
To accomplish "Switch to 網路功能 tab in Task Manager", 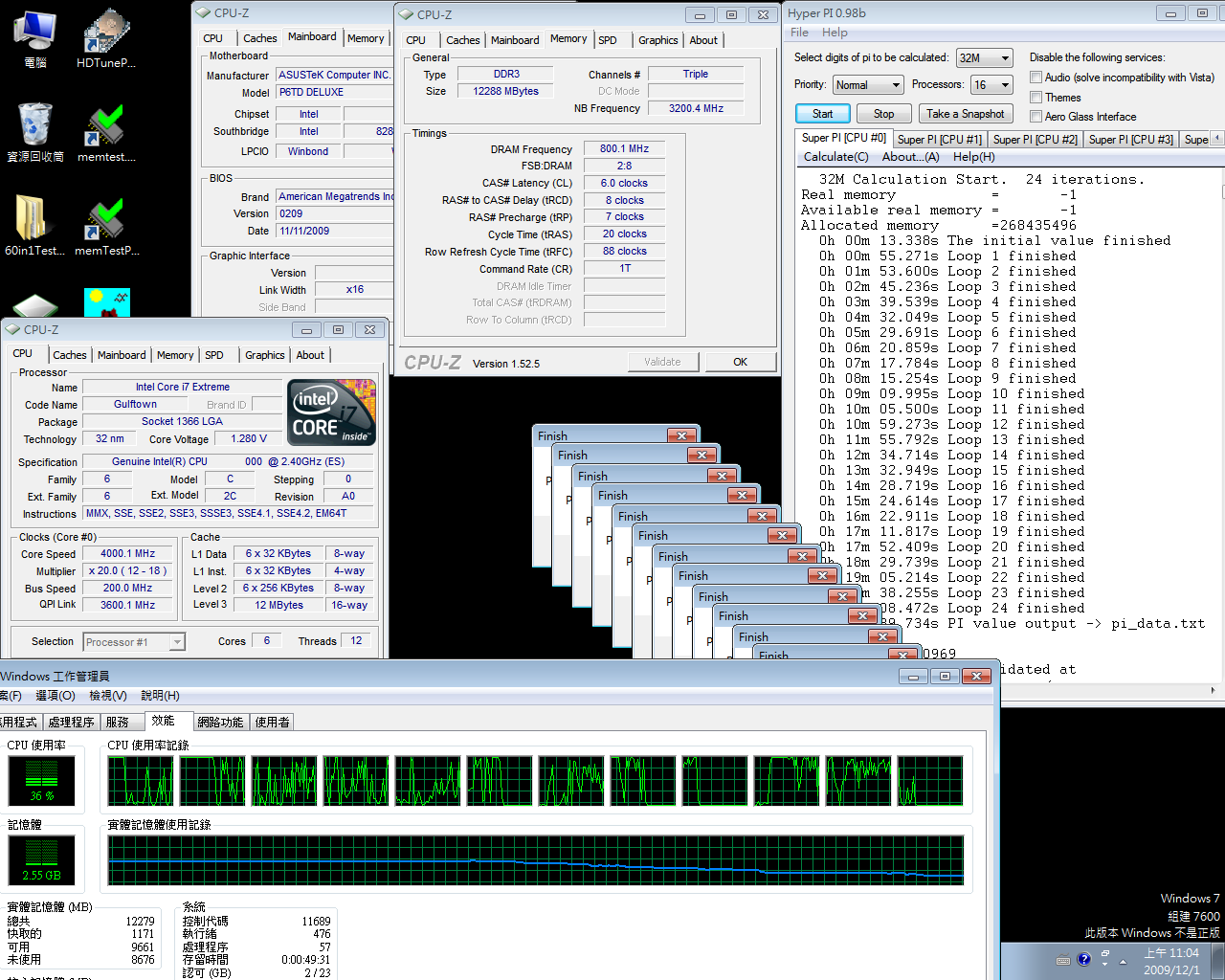I will (x=220, y=723).
